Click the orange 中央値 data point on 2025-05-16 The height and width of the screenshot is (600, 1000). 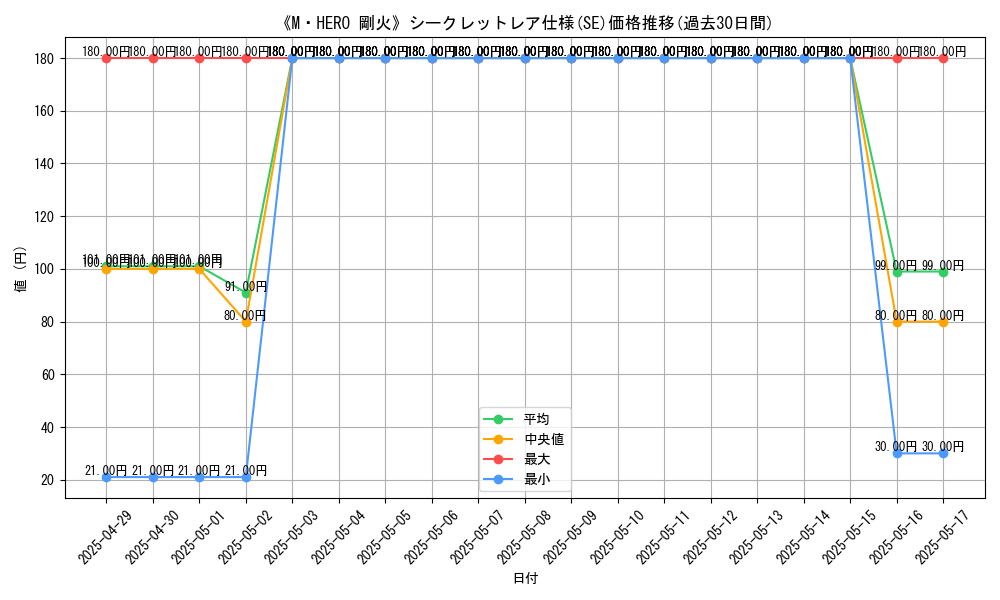point(897,322)
